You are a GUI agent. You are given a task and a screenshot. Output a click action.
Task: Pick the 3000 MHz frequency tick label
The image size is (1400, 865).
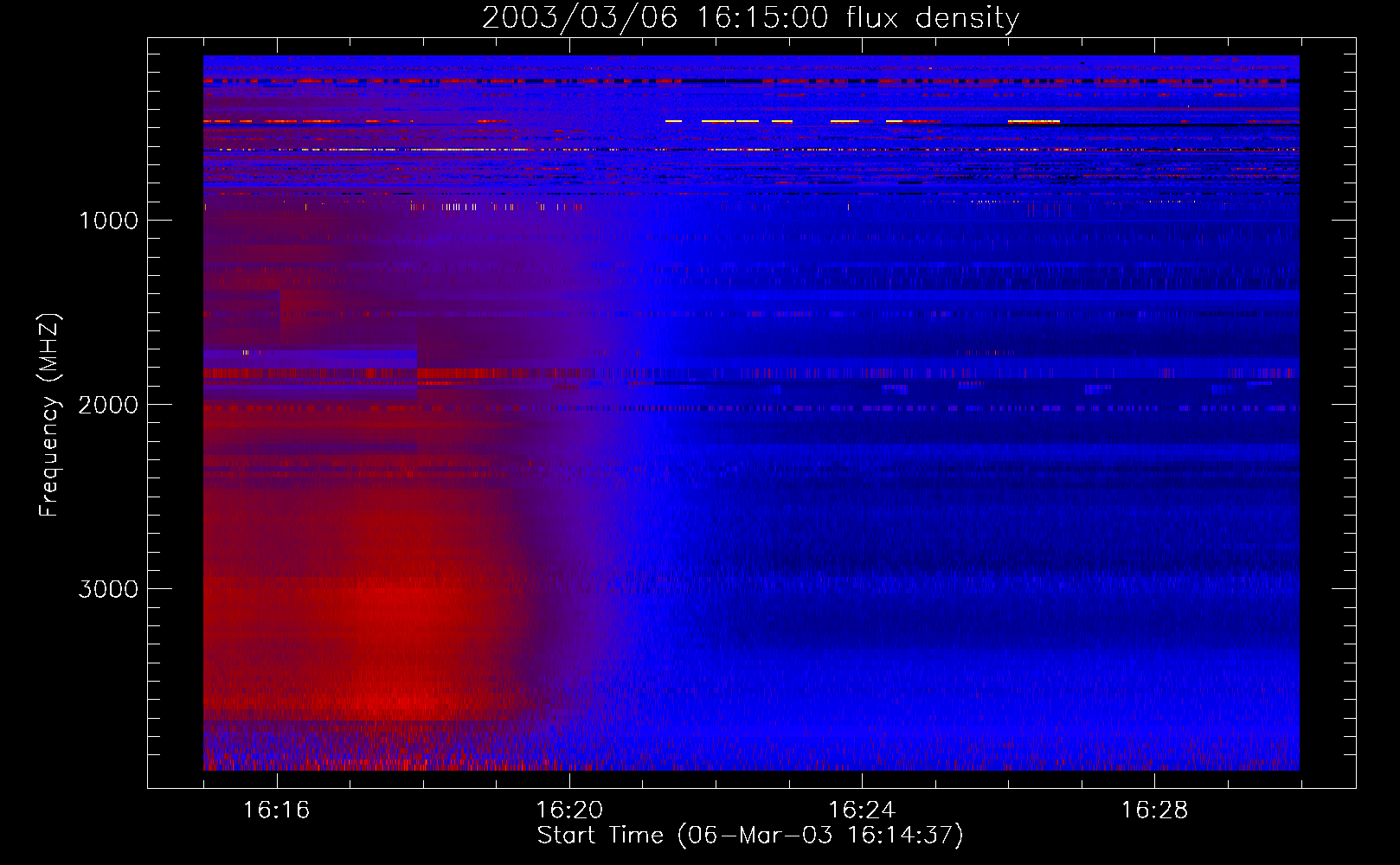click(108, 589)
